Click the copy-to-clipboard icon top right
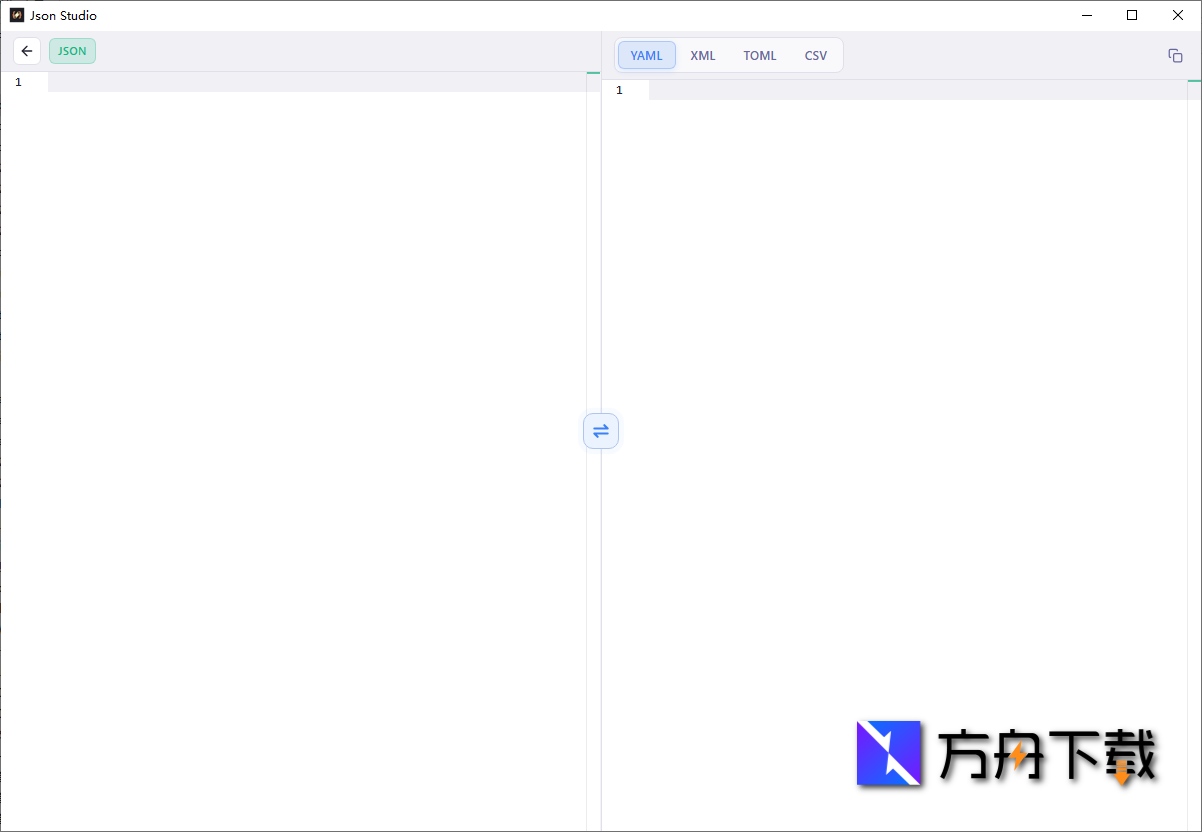This screenshot has width=1202, height=832. [x=1175, y=55]
